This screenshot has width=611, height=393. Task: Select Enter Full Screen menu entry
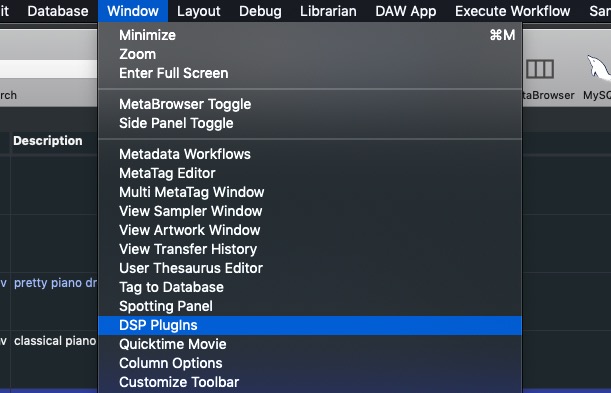[x=310, y=73]
